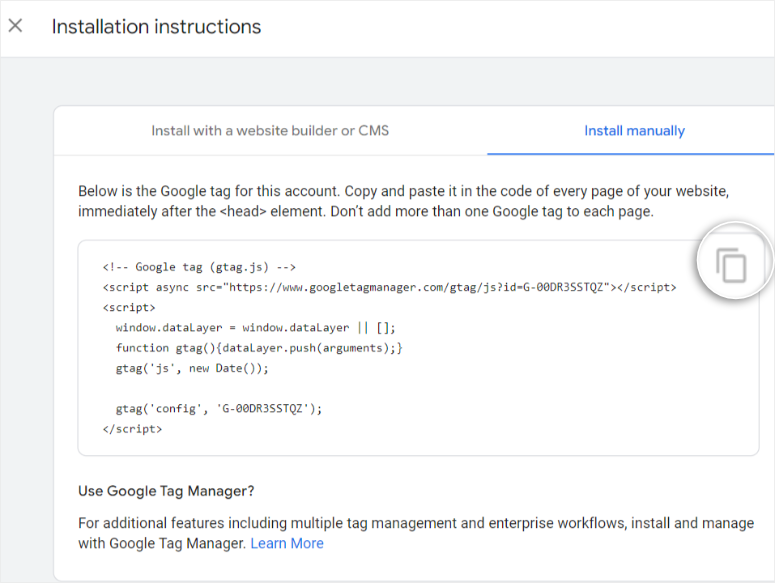Click the Installation instructions title
This screenshot has width=775, height=583.
coord(156,27)
